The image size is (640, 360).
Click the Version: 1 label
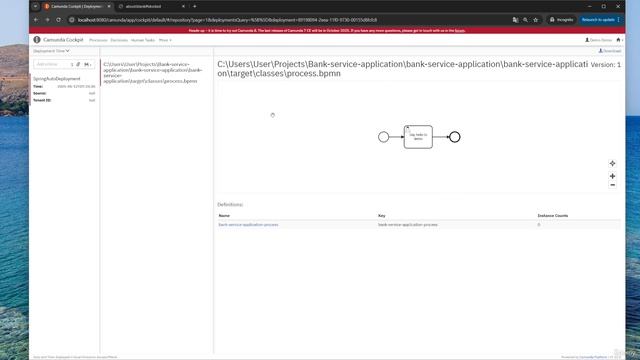pyautogui.click(x=606, y=64)
